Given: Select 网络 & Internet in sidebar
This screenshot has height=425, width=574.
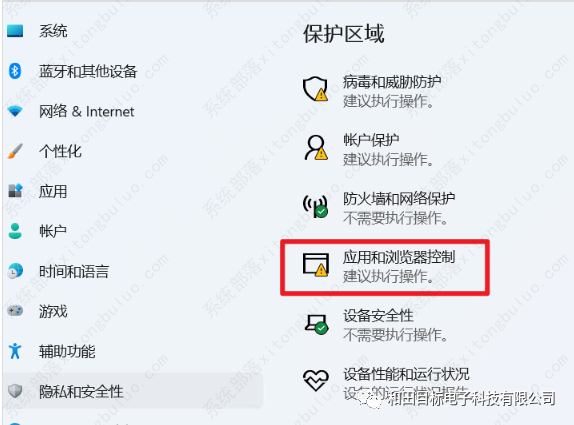Looking at the screenshot, I should (133, 111).
